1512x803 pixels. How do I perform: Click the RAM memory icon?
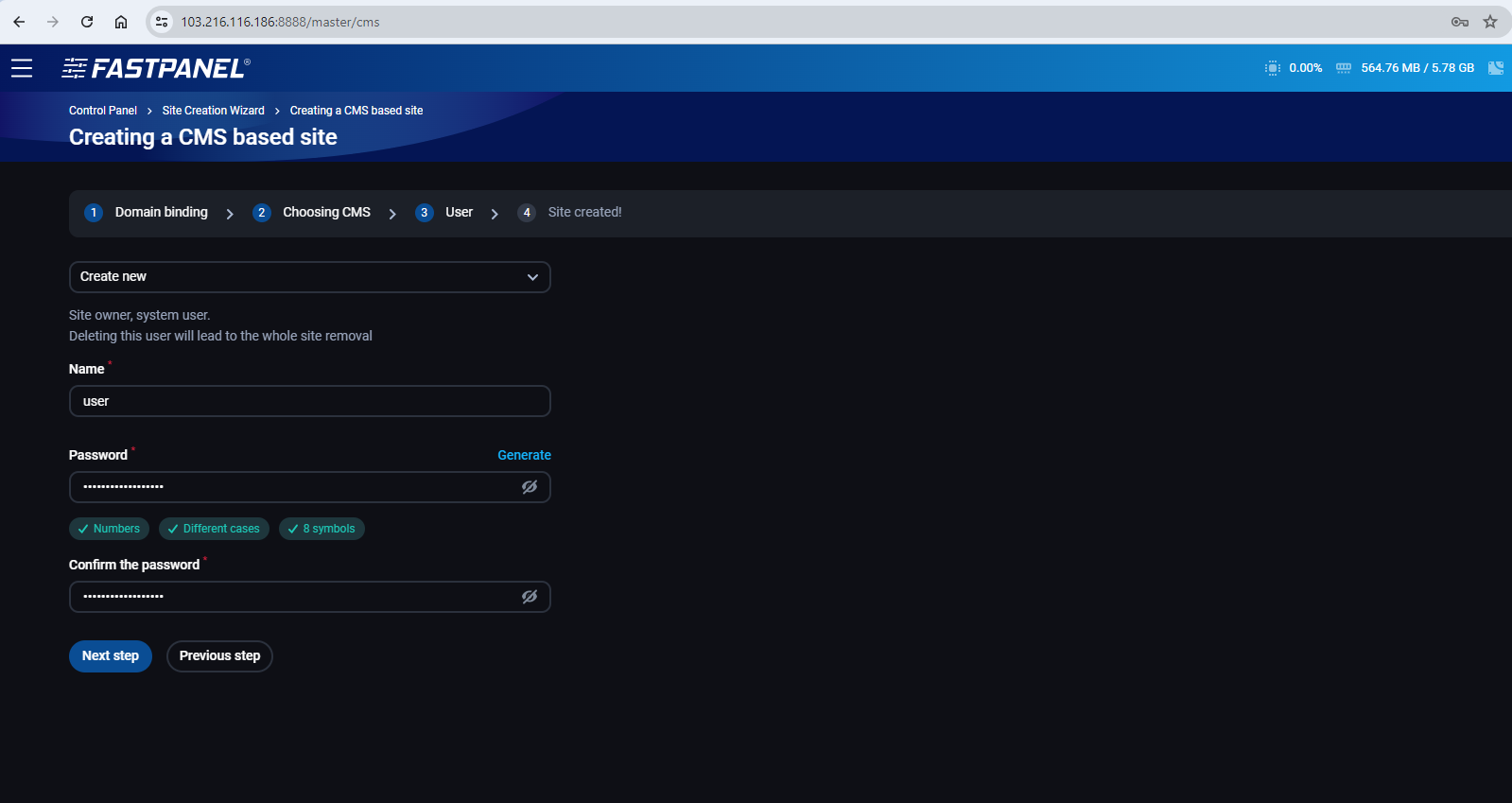click(1344, 68)
